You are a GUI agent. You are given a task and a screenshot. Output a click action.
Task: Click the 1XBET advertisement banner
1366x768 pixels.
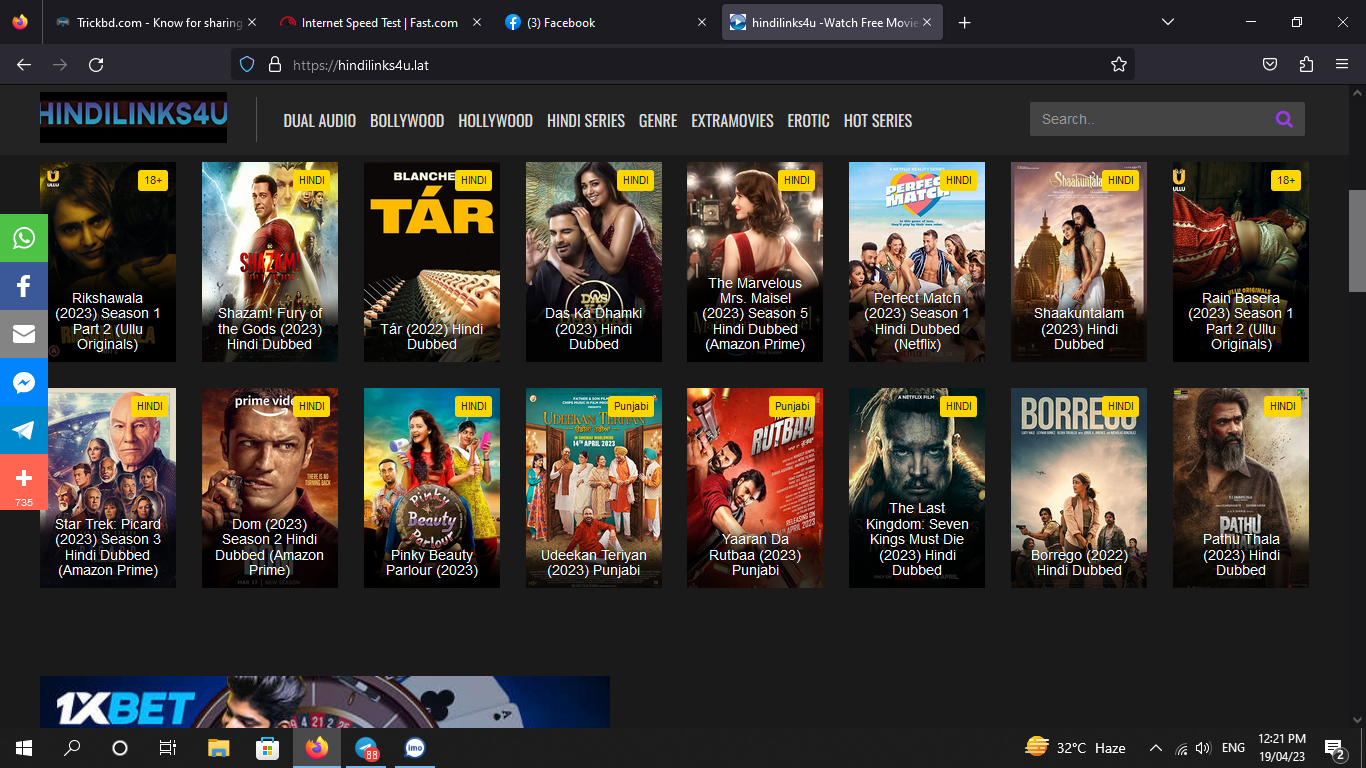325,702
